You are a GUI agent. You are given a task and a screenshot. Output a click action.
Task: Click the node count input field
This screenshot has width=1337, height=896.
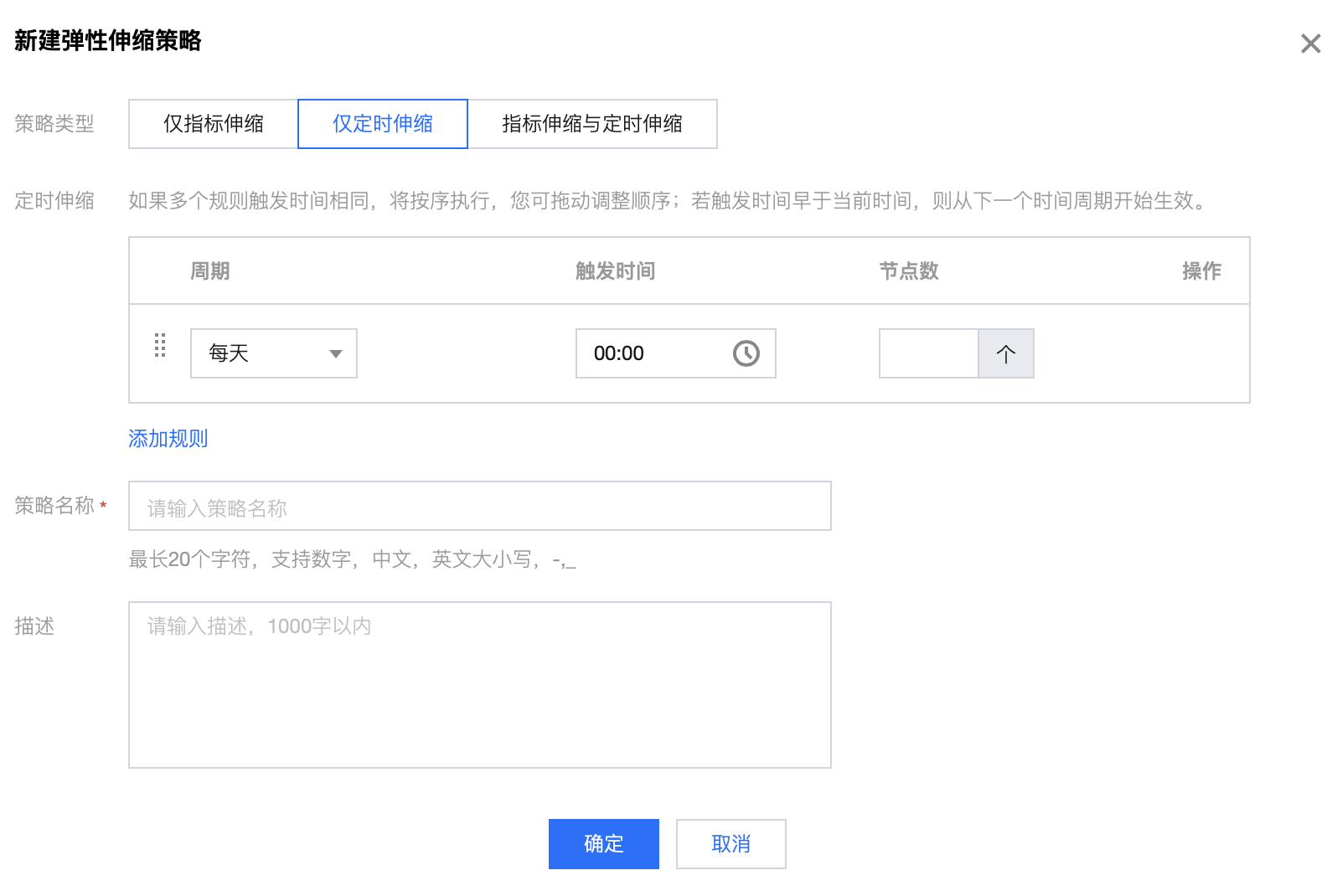(929, 353)
